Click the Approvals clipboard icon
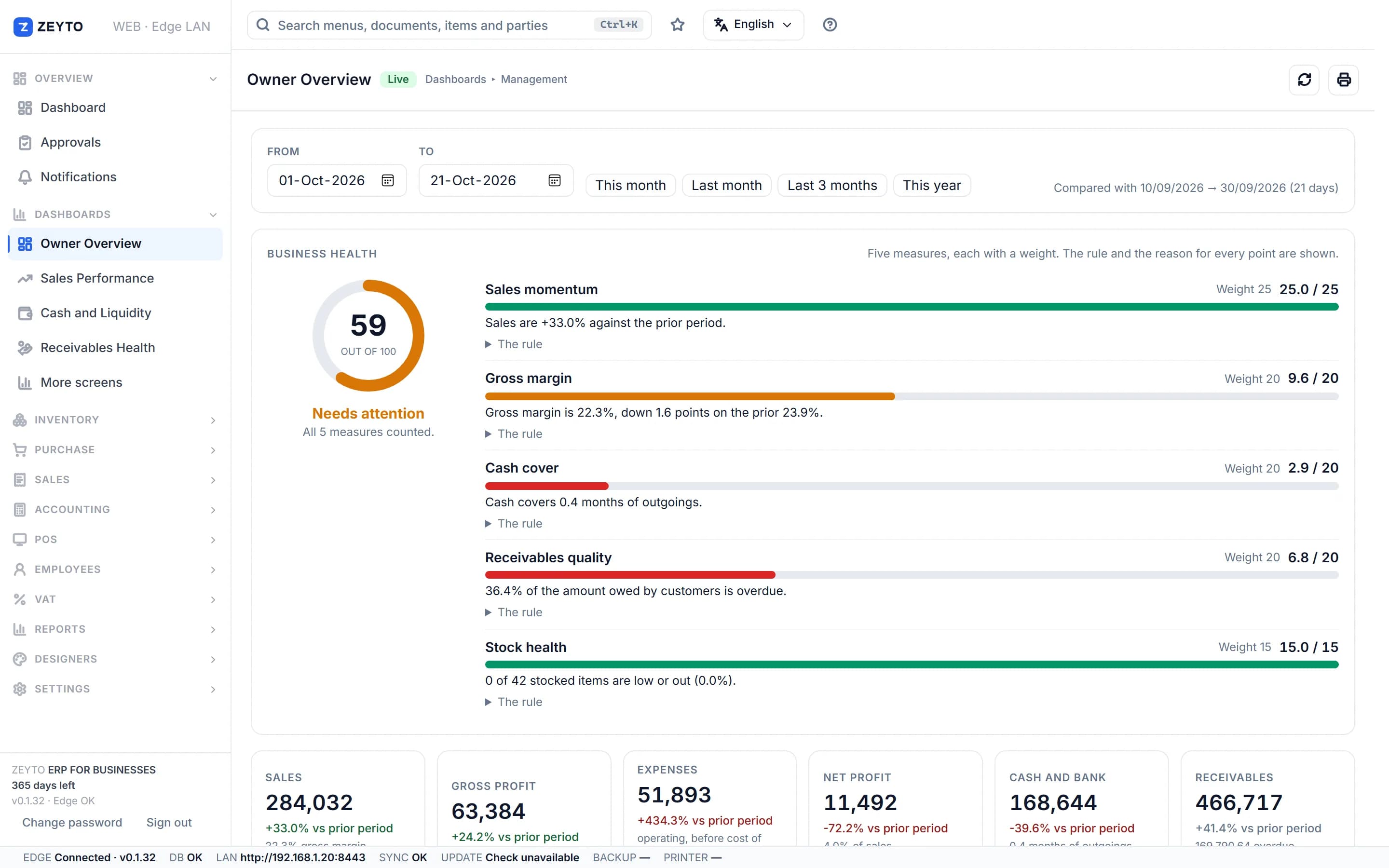Image resolution: width=1389 pixels, height=868 pixels. pos(25,142)
